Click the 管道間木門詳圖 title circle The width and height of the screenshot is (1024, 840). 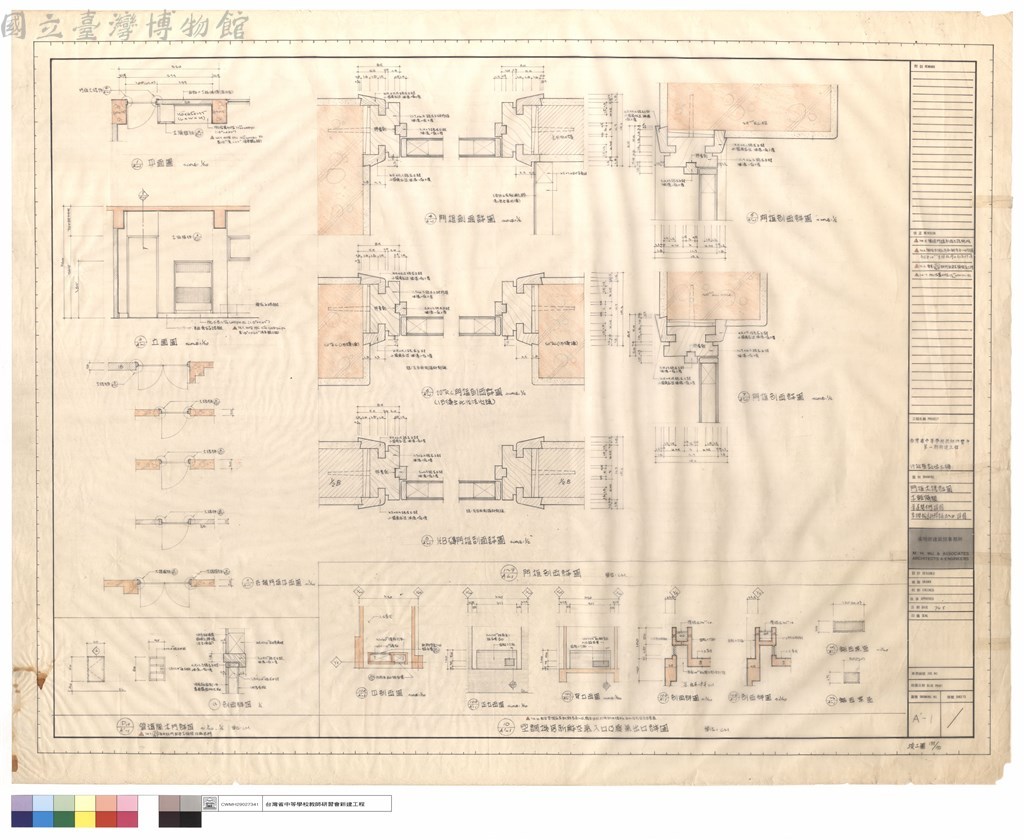coord(124,726)
